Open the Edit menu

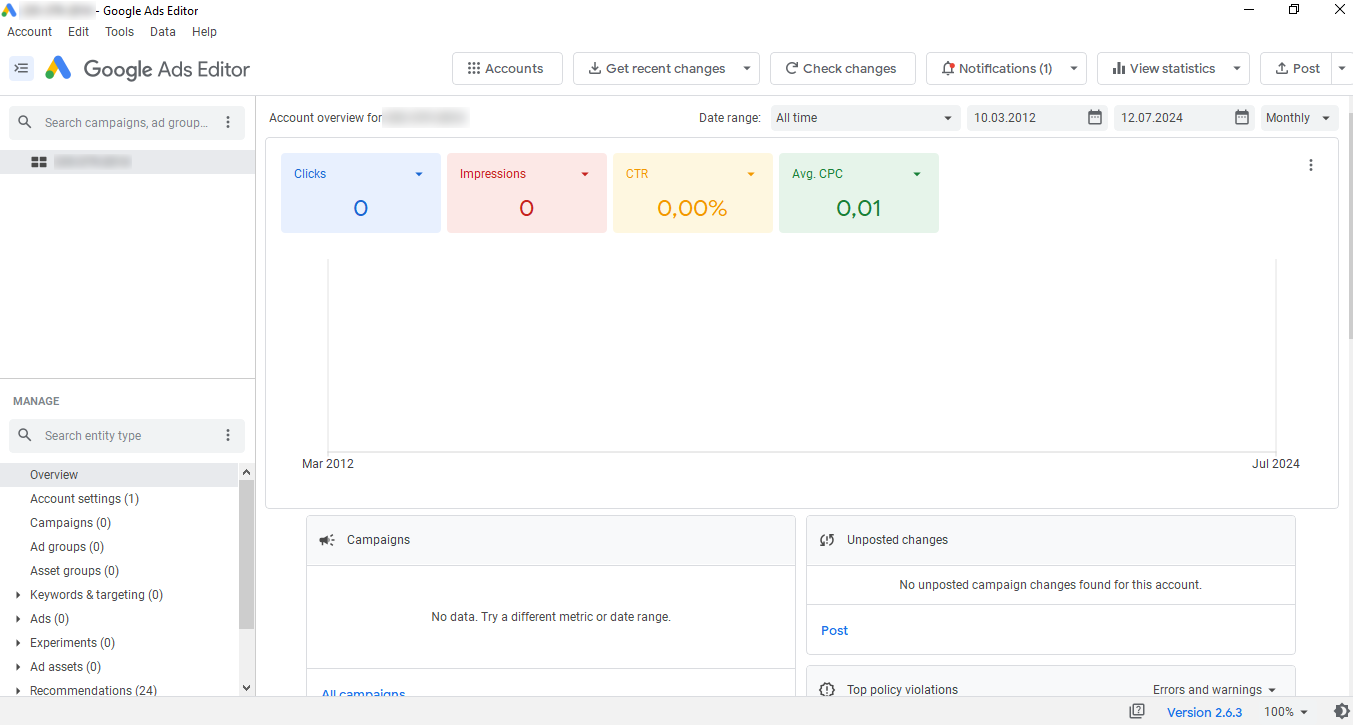[x=79, y=32]
